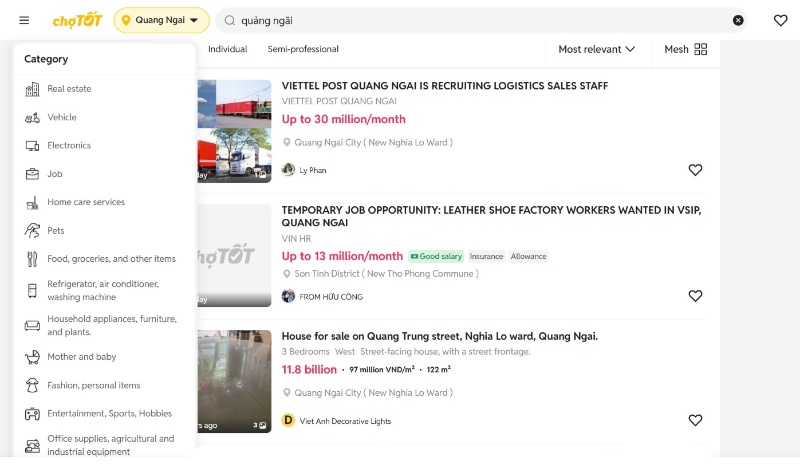Viewport: 800px width, 476px height.
Task: Switch to the Individual tab
Action: 228,49
